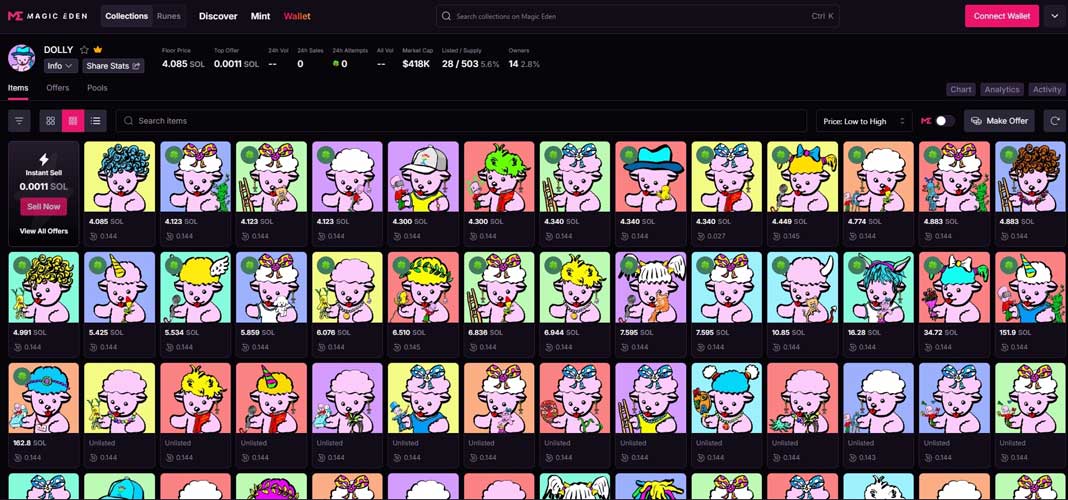This screenshot has width=1068, height=500.
Task: Click the Share Stats button
Action: [x=113, y=66]
